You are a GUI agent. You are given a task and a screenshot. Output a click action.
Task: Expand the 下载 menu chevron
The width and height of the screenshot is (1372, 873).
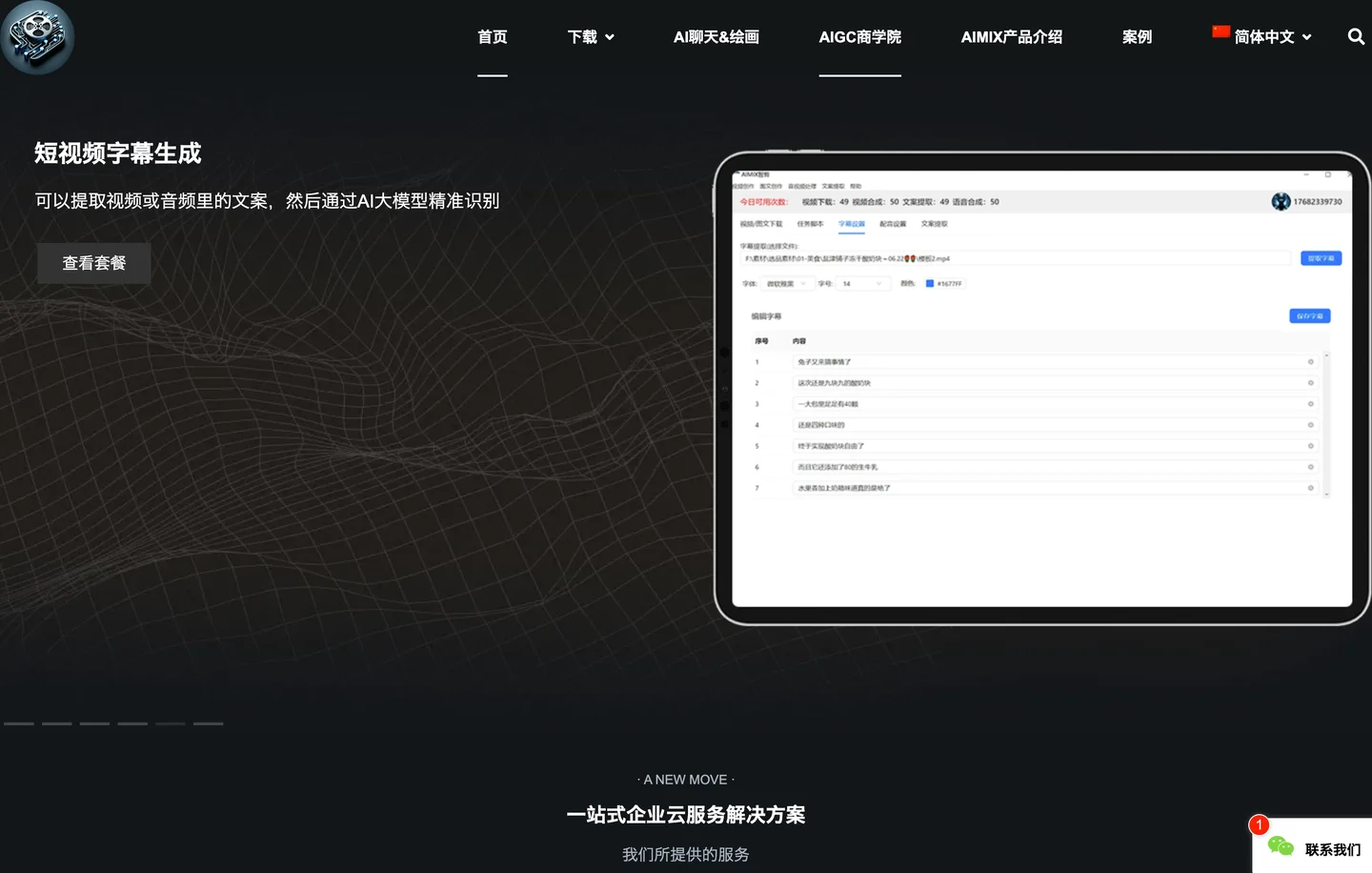point(610,38)
